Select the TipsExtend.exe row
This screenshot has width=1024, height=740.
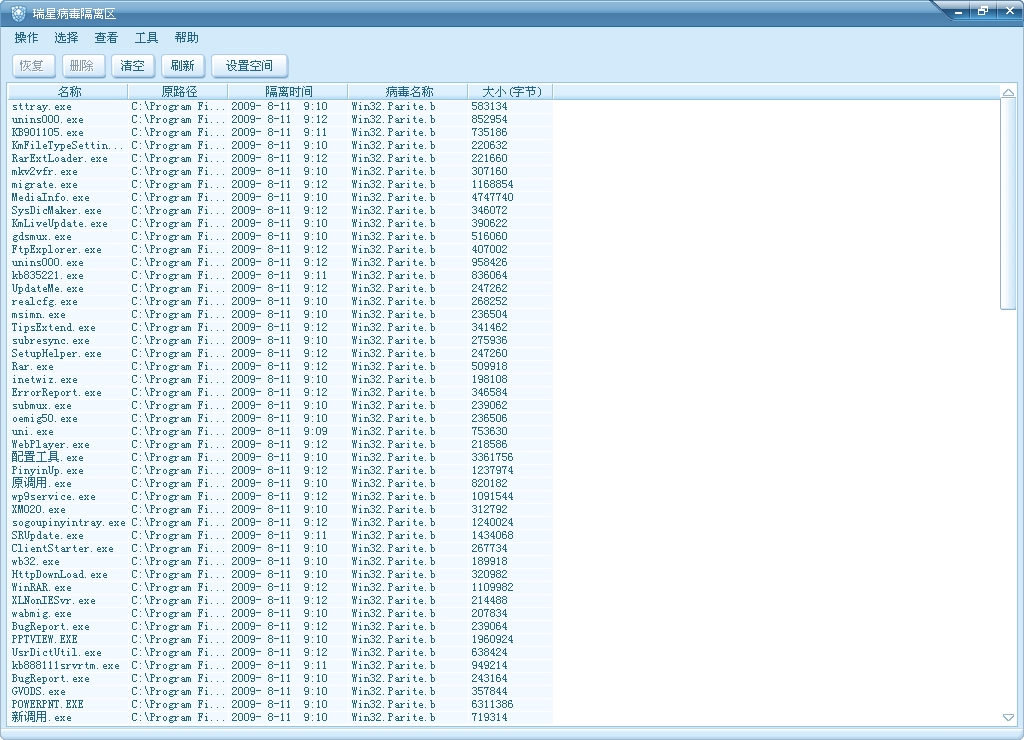tap(281, 327)
